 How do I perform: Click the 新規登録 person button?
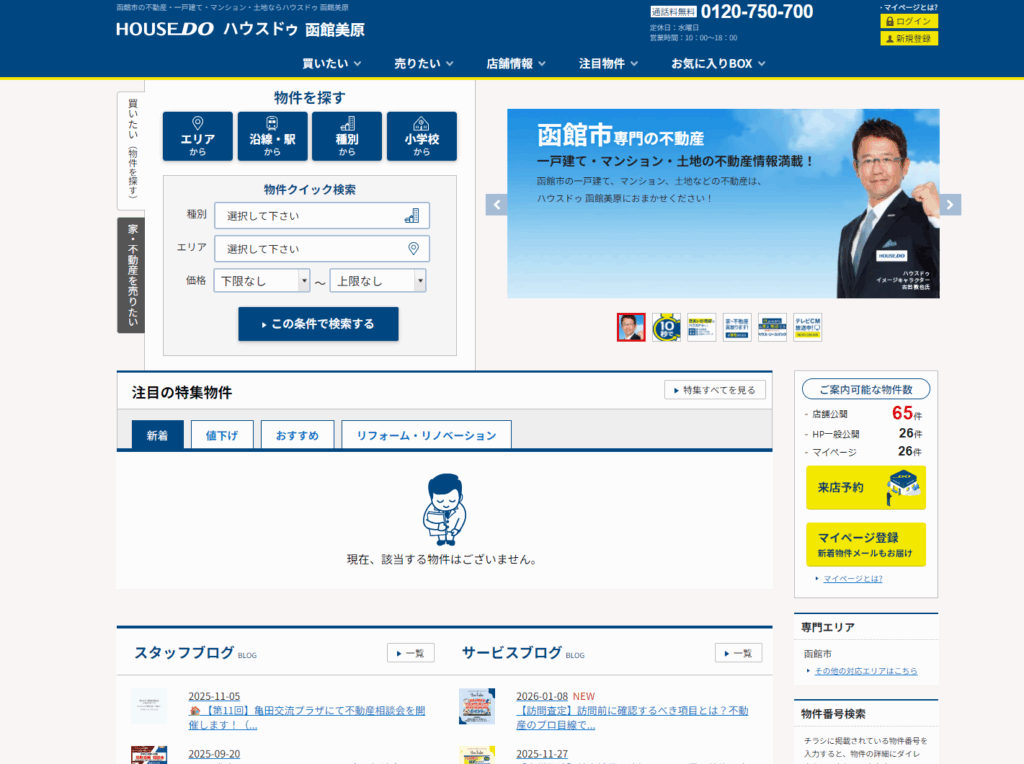click(x=908, y=39)
